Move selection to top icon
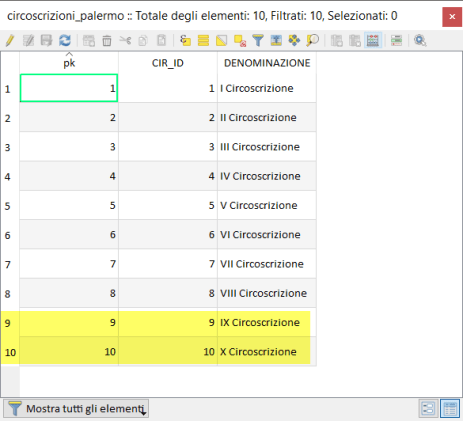This screenshot has height=421, width=463. [x=276, y=41]
